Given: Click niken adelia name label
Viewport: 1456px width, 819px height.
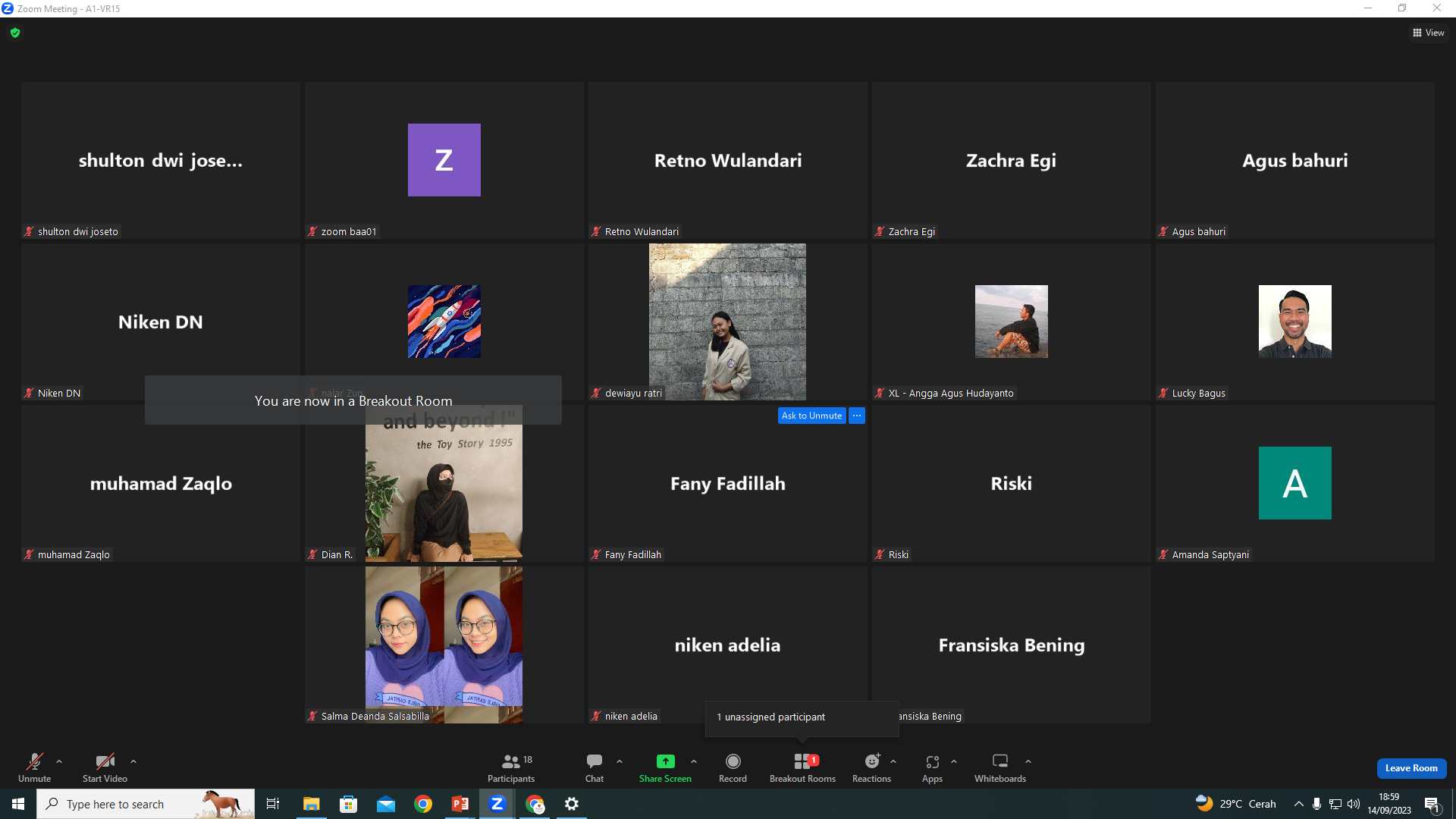Looking at the screenshot, I should pyautogui.click(x=631, y=717).
